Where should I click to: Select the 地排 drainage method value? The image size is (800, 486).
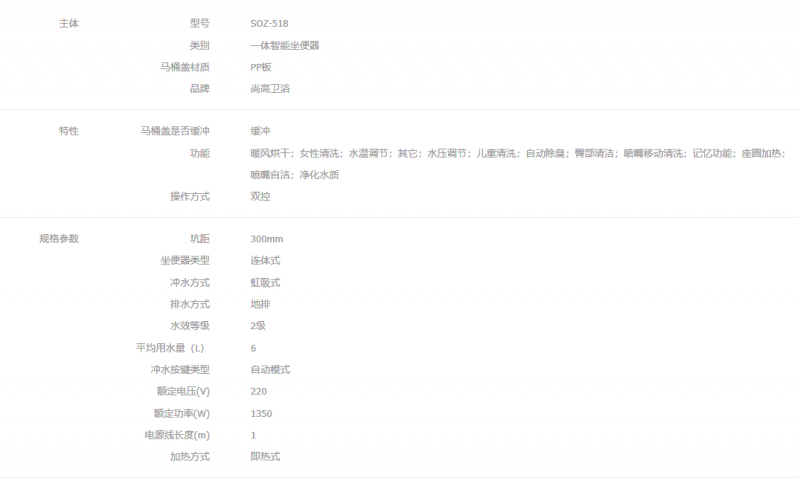[260, 304]
